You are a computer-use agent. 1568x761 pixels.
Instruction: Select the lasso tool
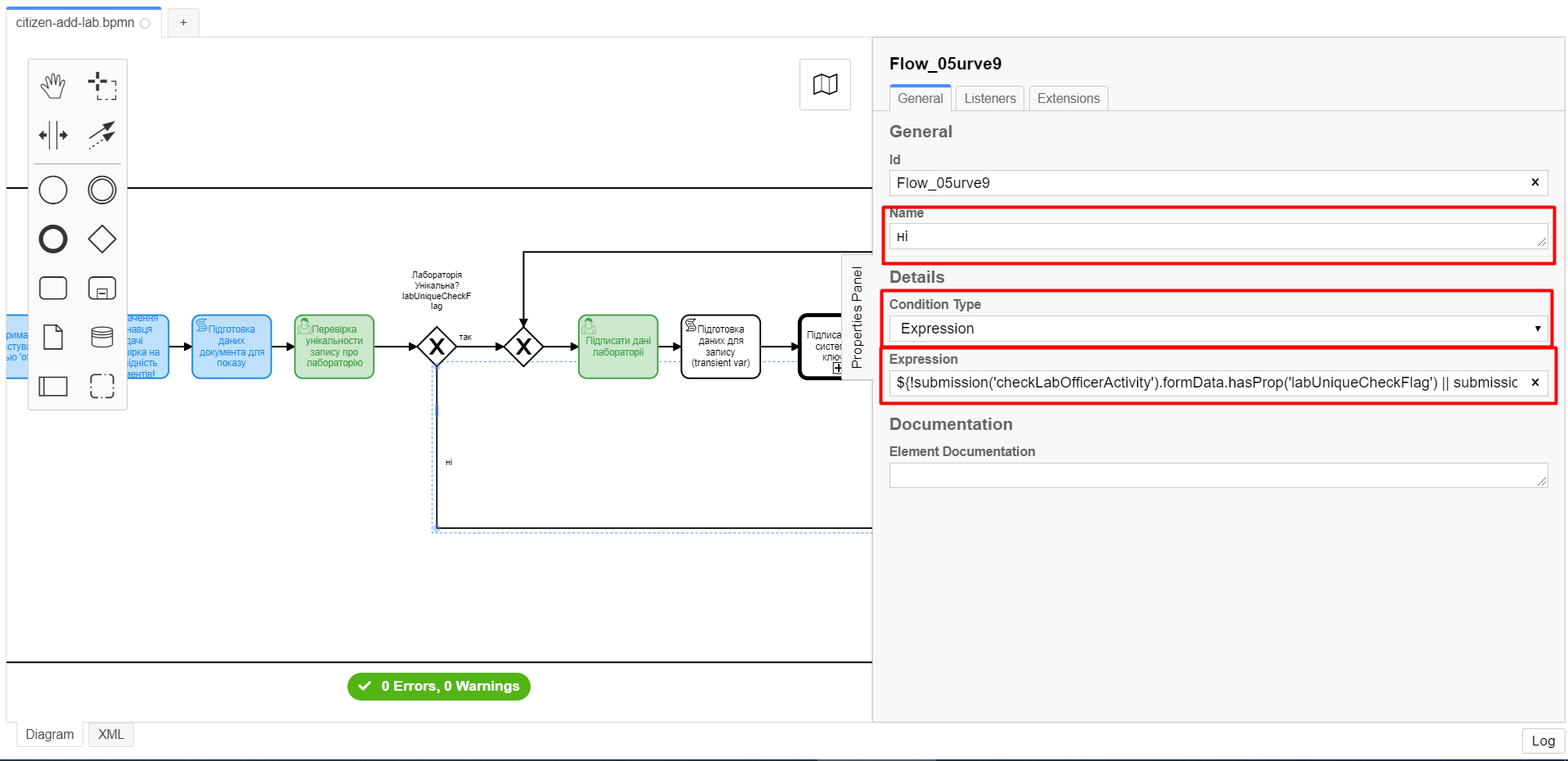[x=102, y=86]
